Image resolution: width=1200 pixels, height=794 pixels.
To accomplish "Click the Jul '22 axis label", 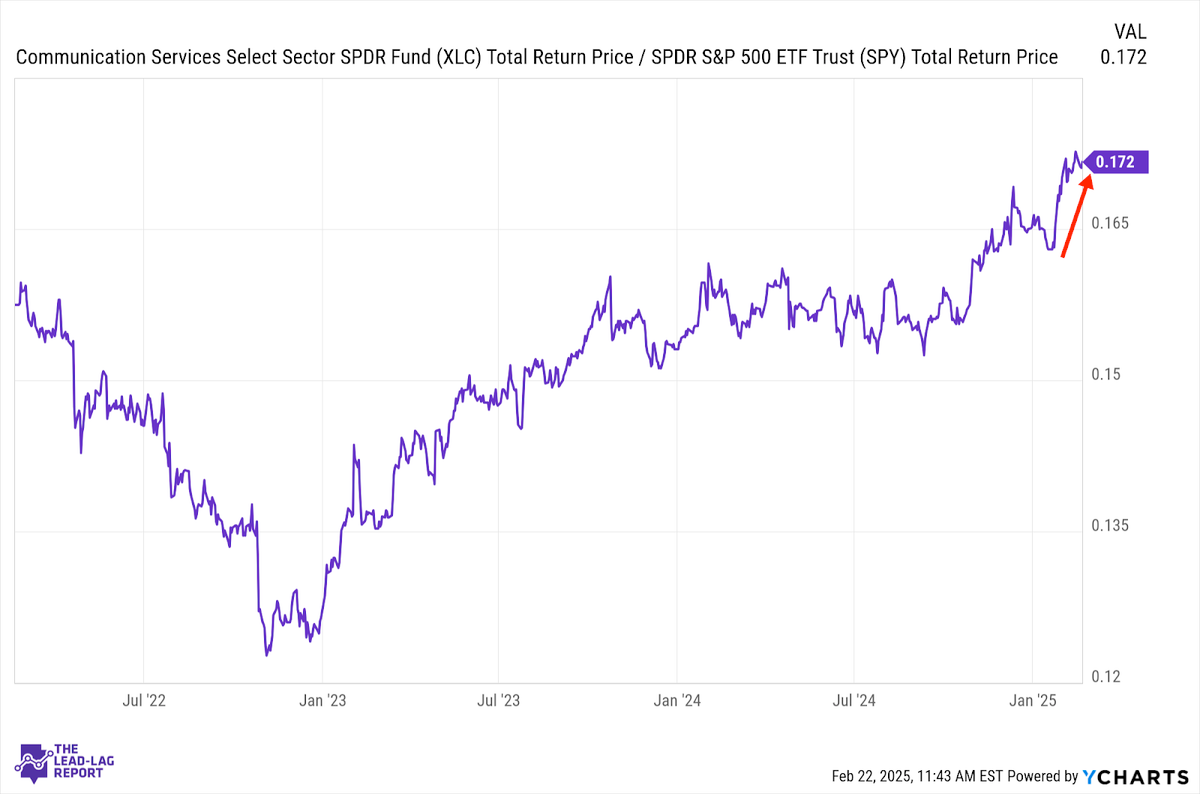I will 145,701.
